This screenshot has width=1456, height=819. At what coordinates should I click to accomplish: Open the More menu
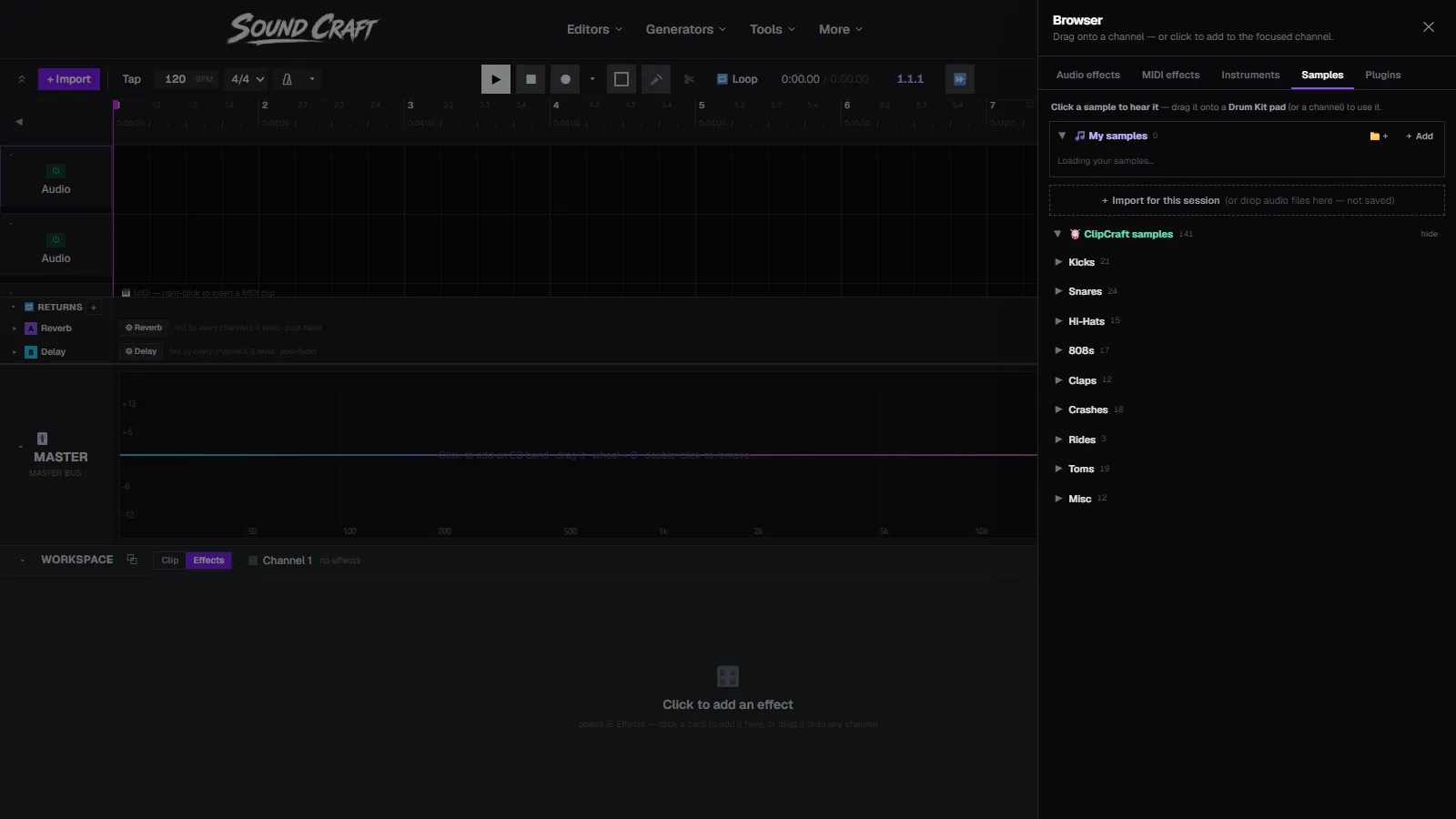point(841,29)
